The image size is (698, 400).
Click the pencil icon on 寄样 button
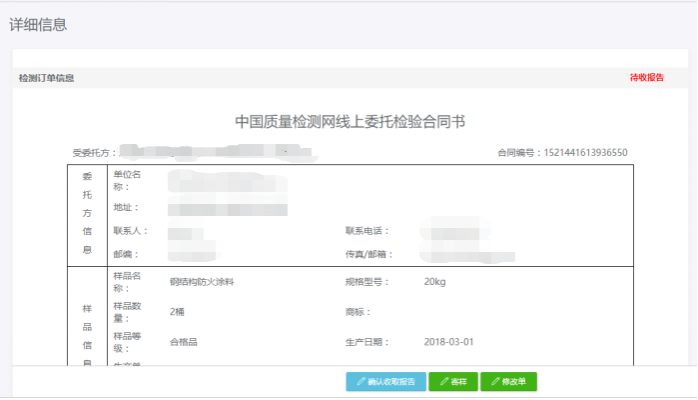coord(442,382)
